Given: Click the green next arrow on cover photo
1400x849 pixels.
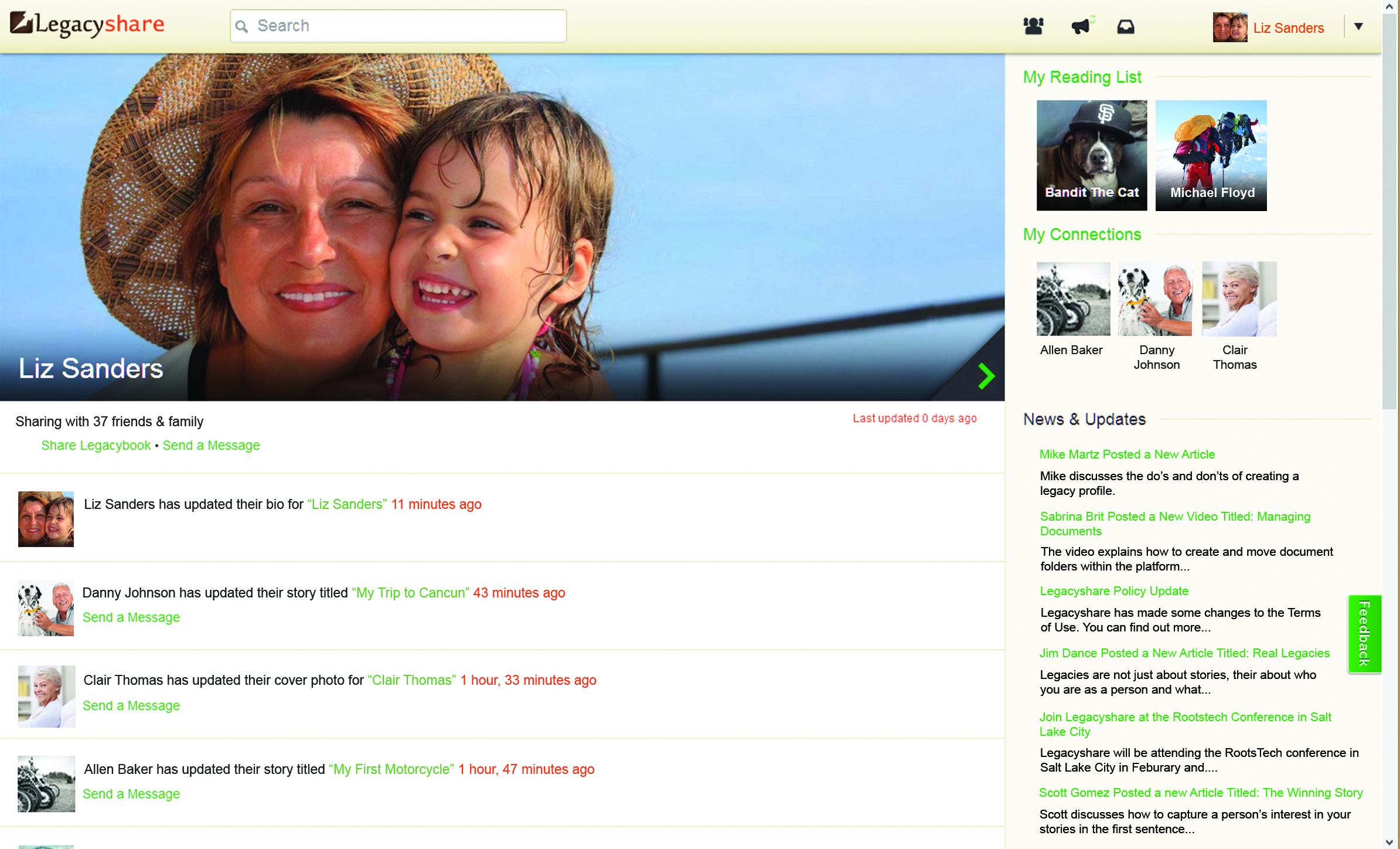Looking at the screenshot, I should pyautogui.click(x=986, y=376).
